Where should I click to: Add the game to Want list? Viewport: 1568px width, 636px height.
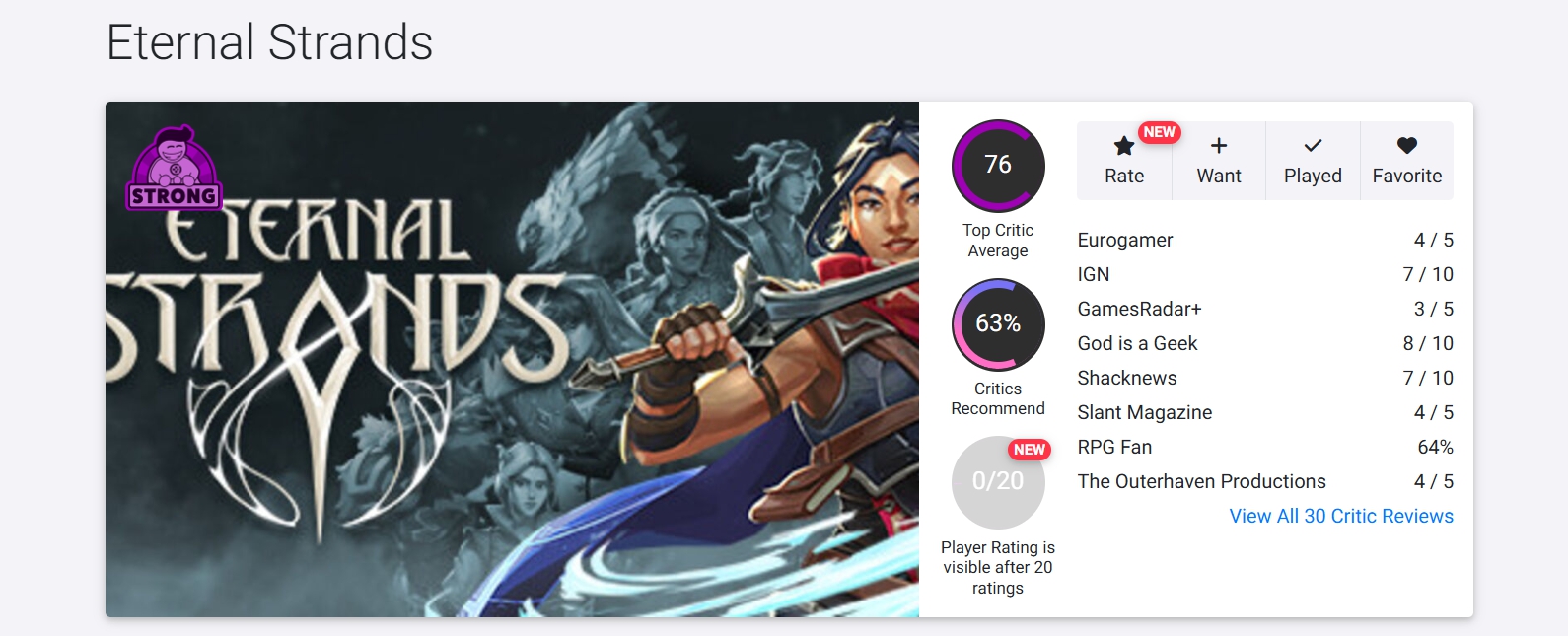point(1219,161)
